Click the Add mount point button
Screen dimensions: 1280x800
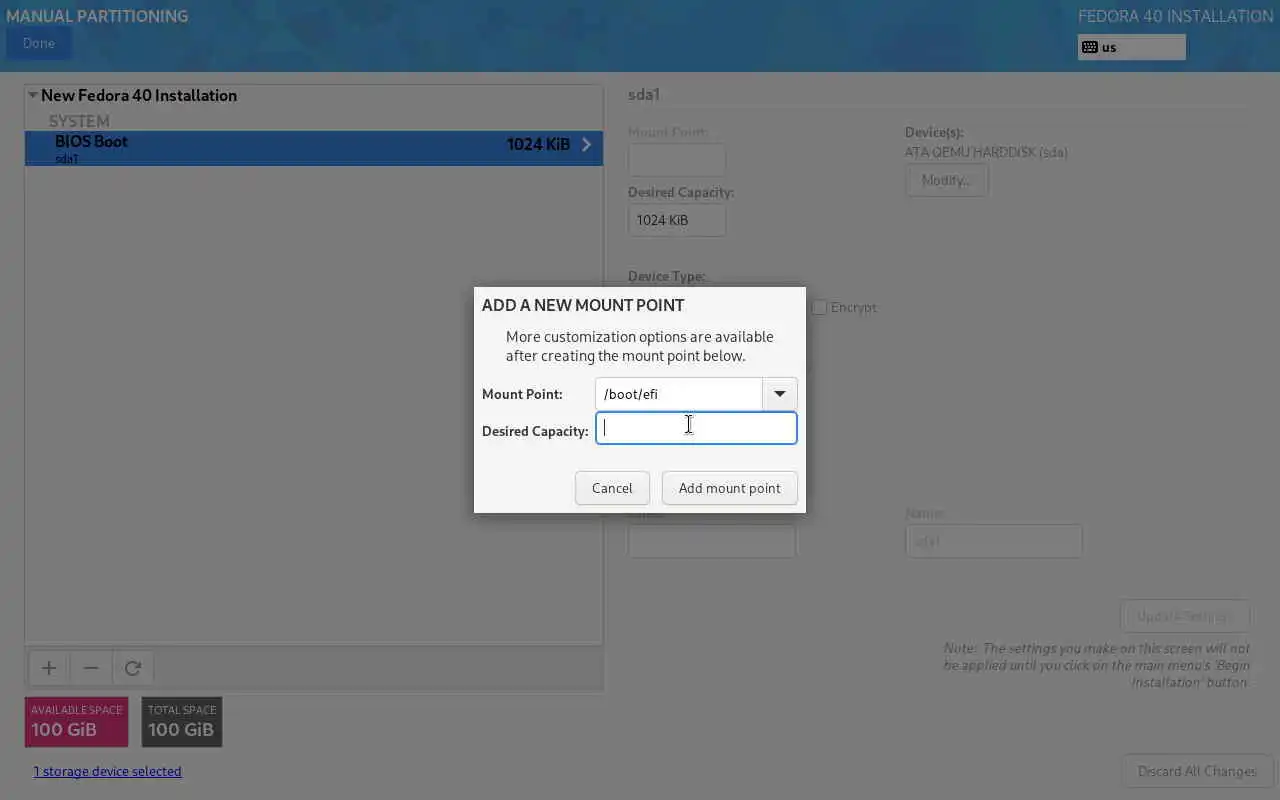click(729, 488)
